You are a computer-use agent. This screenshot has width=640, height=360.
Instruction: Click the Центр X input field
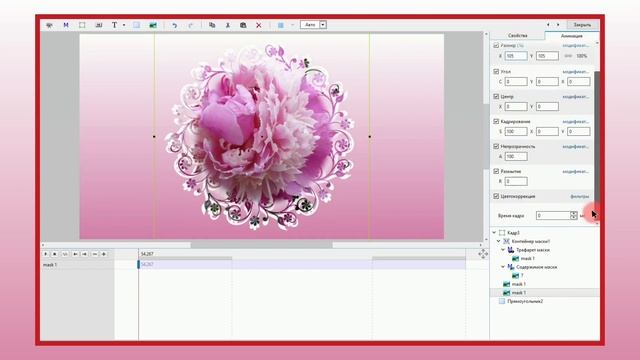point(516,107)
